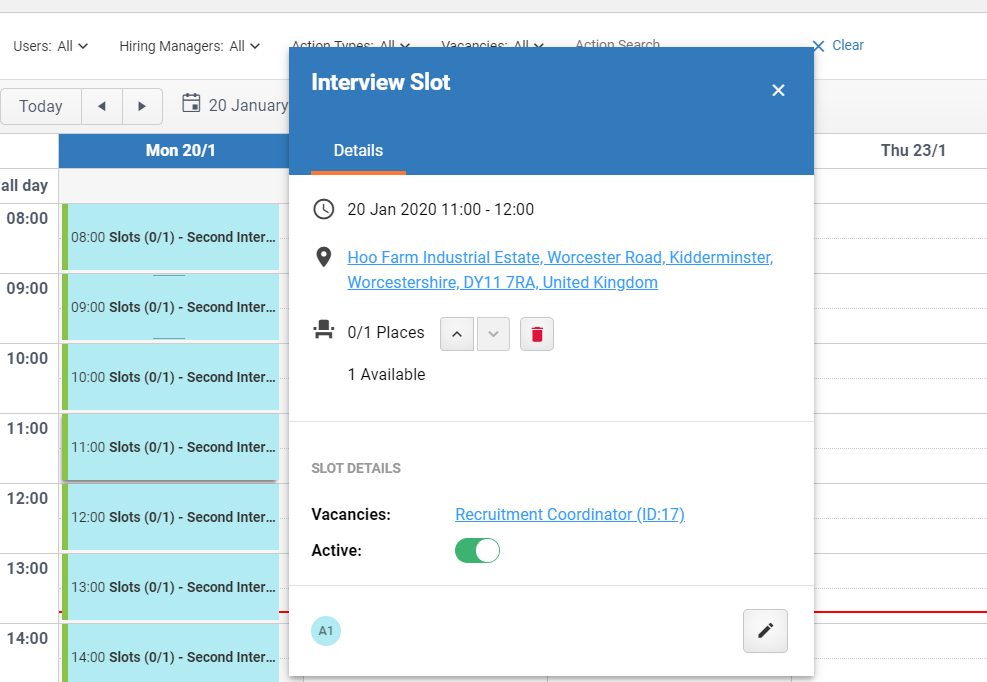987x682 pixels.
Task: Click the pencil edit icon
Action: click(765, 630)
